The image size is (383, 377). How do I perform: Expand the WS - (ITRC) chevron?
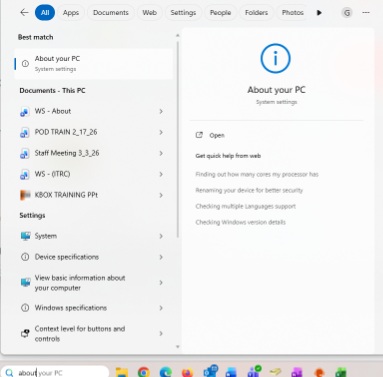tap(161, 174)
